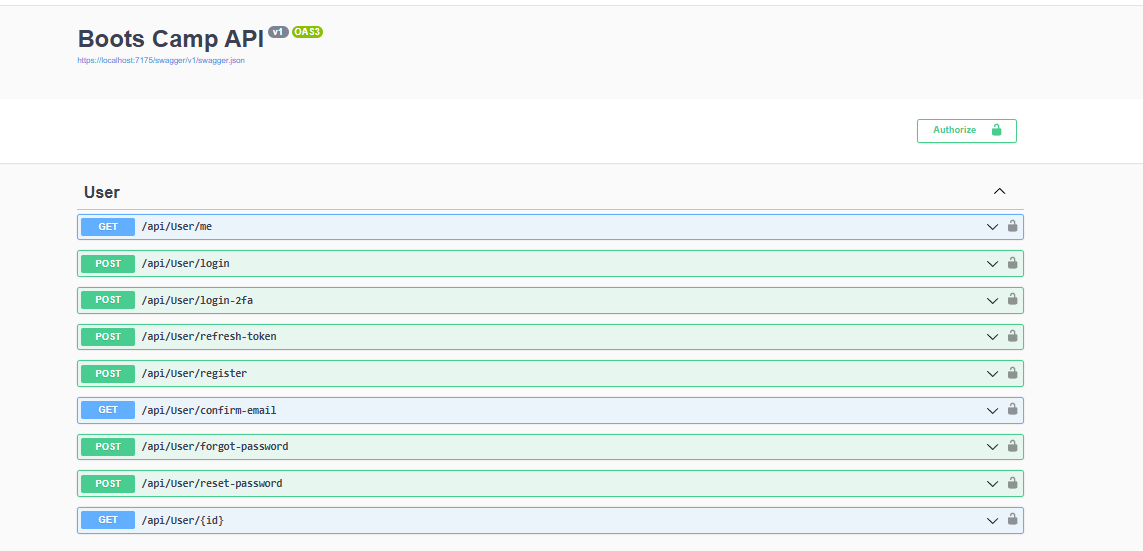Open the Authorize dialog
The height and width of the screenshot is (551, 1143).
pos(966,131)
